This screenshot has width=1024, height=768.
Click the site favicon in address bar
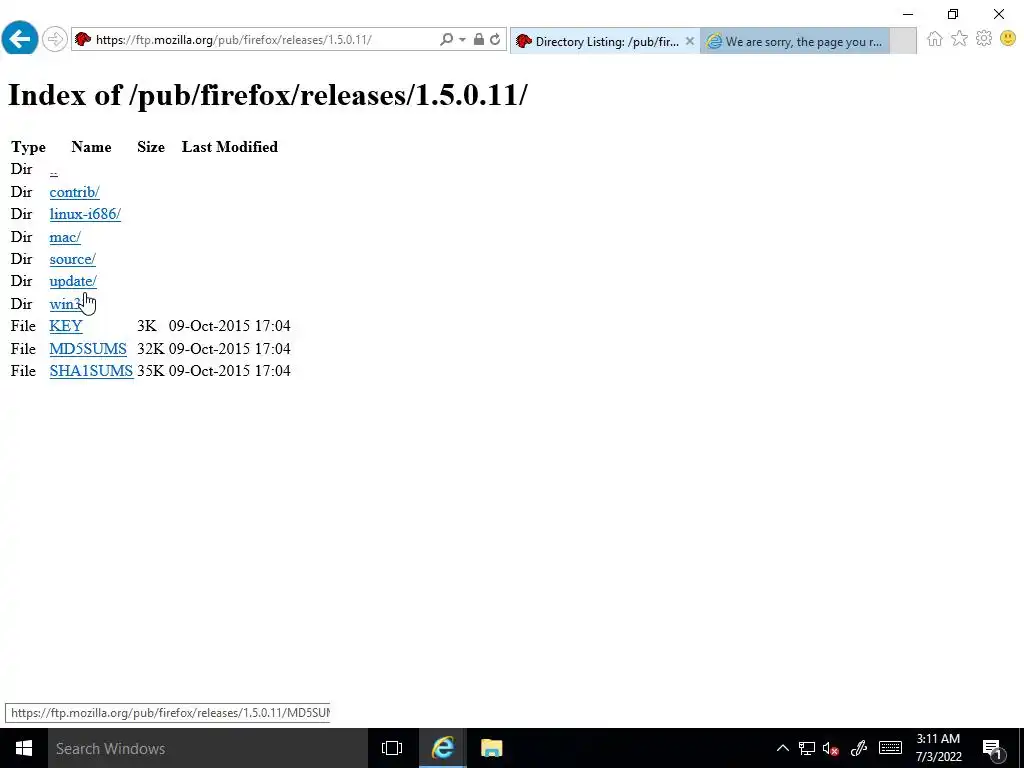tap(83, 40)
